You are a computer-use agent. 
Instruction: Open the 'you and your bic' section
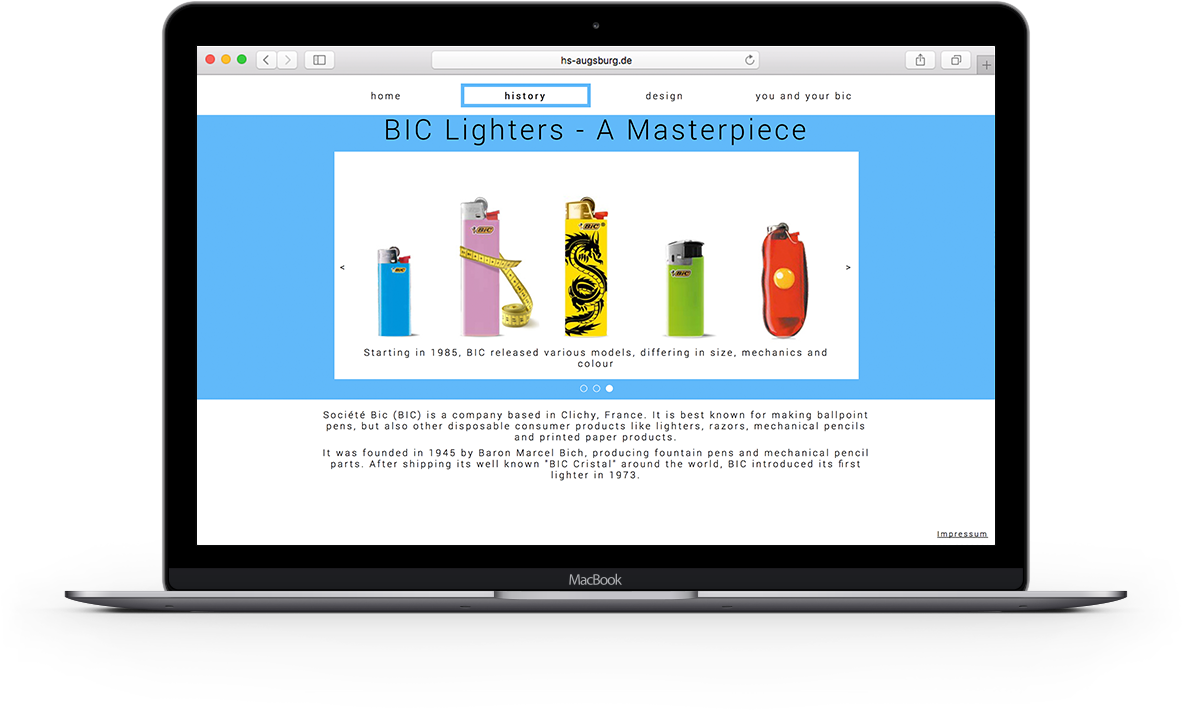coord(803,95)
